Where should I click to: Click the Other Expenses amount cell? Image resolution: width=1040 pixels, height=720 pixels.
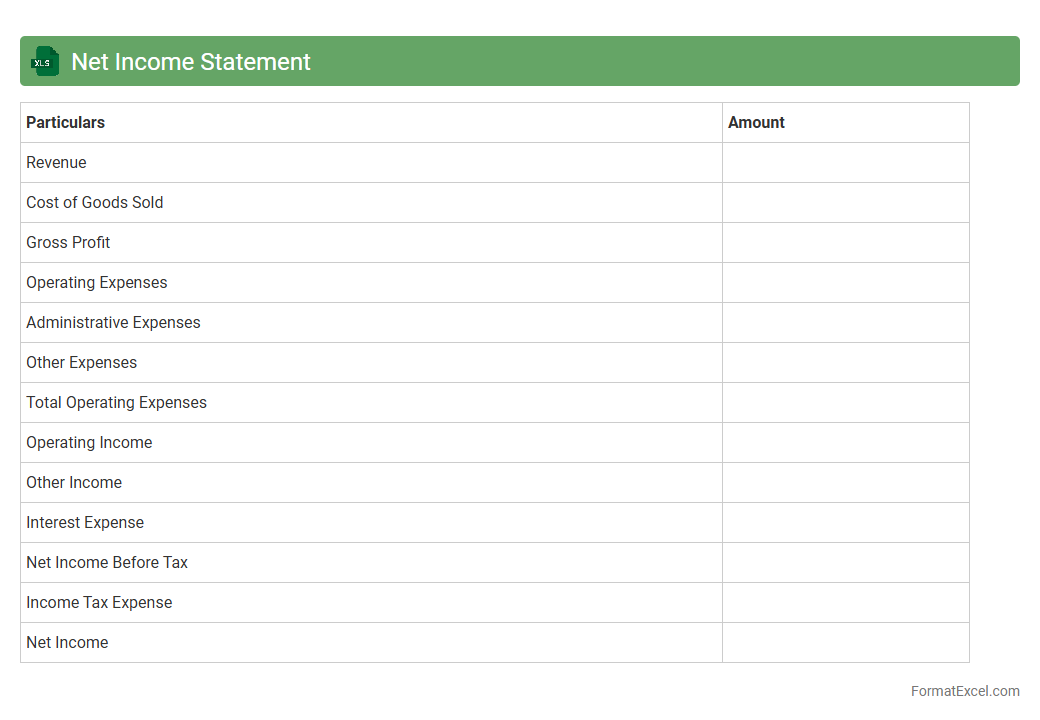(845, 362)
